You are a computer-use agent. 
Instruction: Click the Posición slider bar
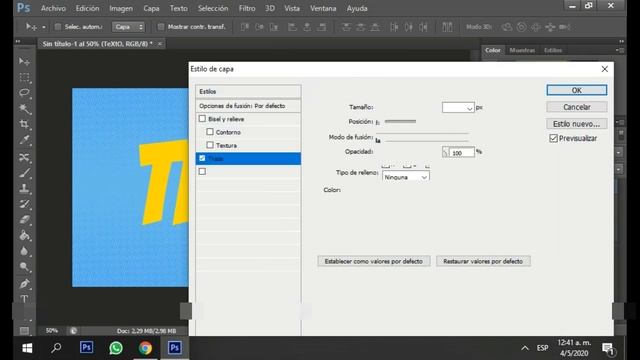400,121
